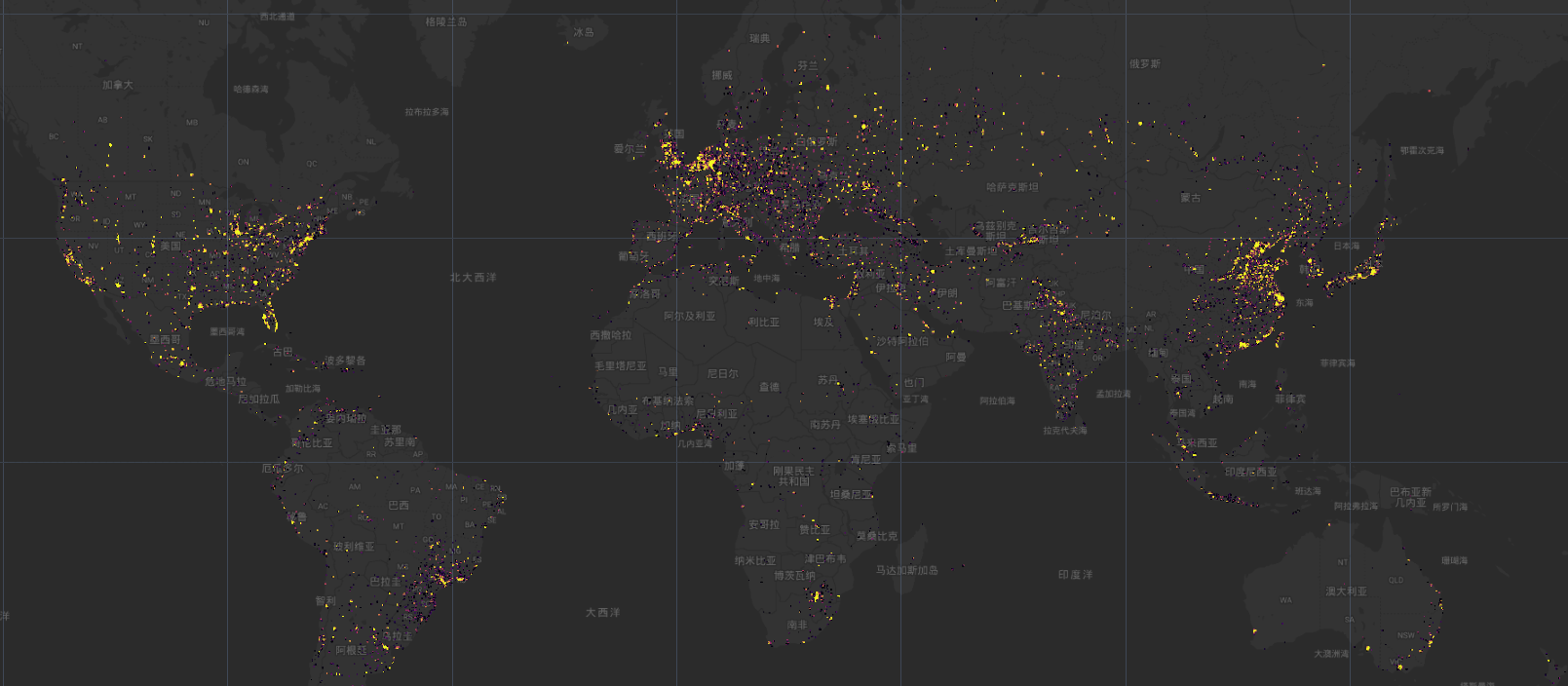The image size is (1568, 686).
Task: Click the 南非 label
Action: (797, 625)
